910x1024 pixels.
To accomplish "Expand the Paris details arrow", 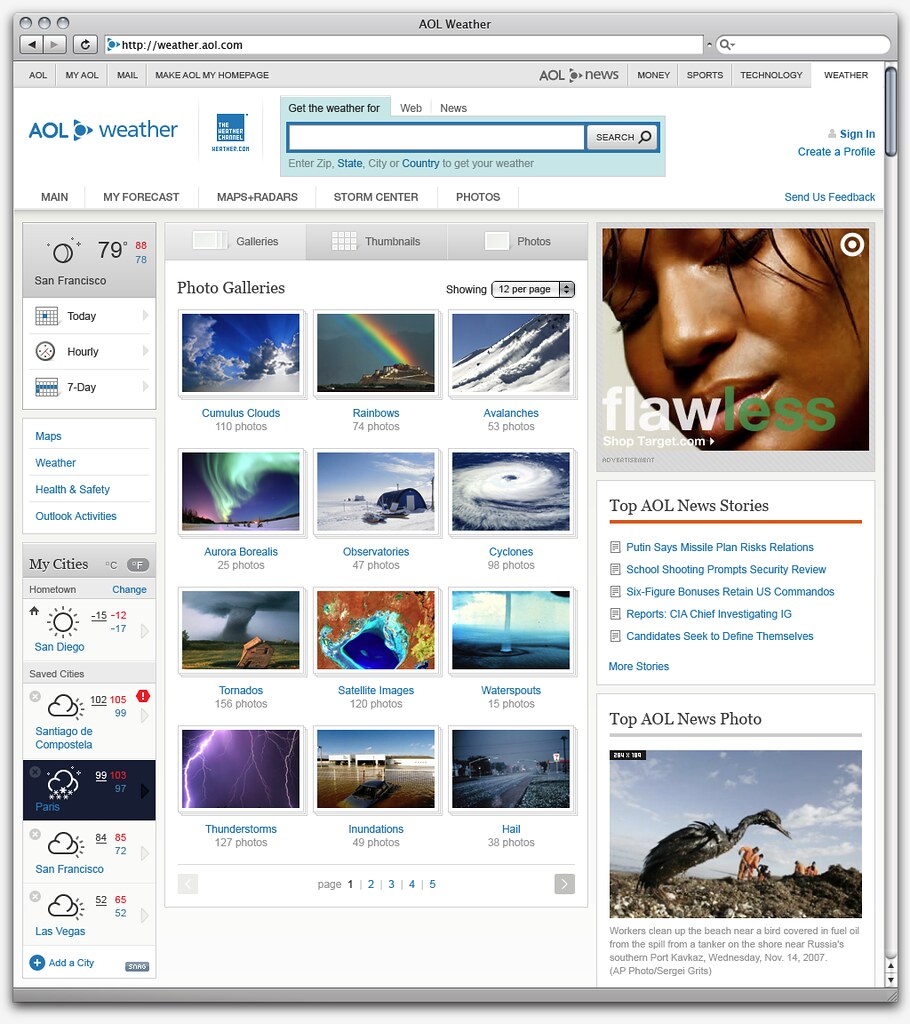I will (x=145, y=791).
